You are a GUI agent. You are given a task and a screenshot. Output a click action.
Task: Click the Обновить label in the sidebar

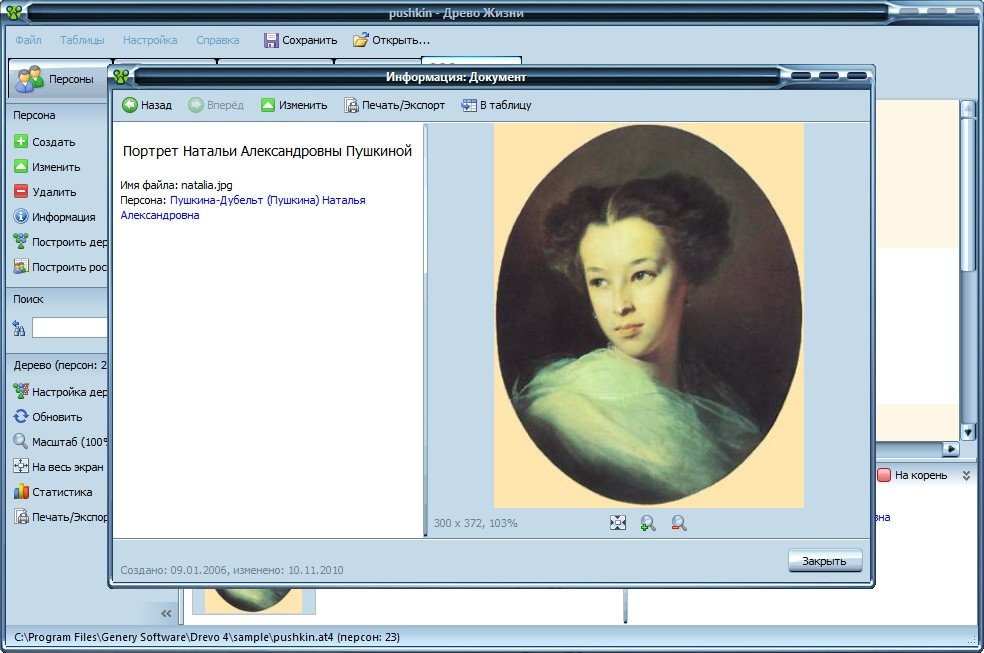pos(57,417)
